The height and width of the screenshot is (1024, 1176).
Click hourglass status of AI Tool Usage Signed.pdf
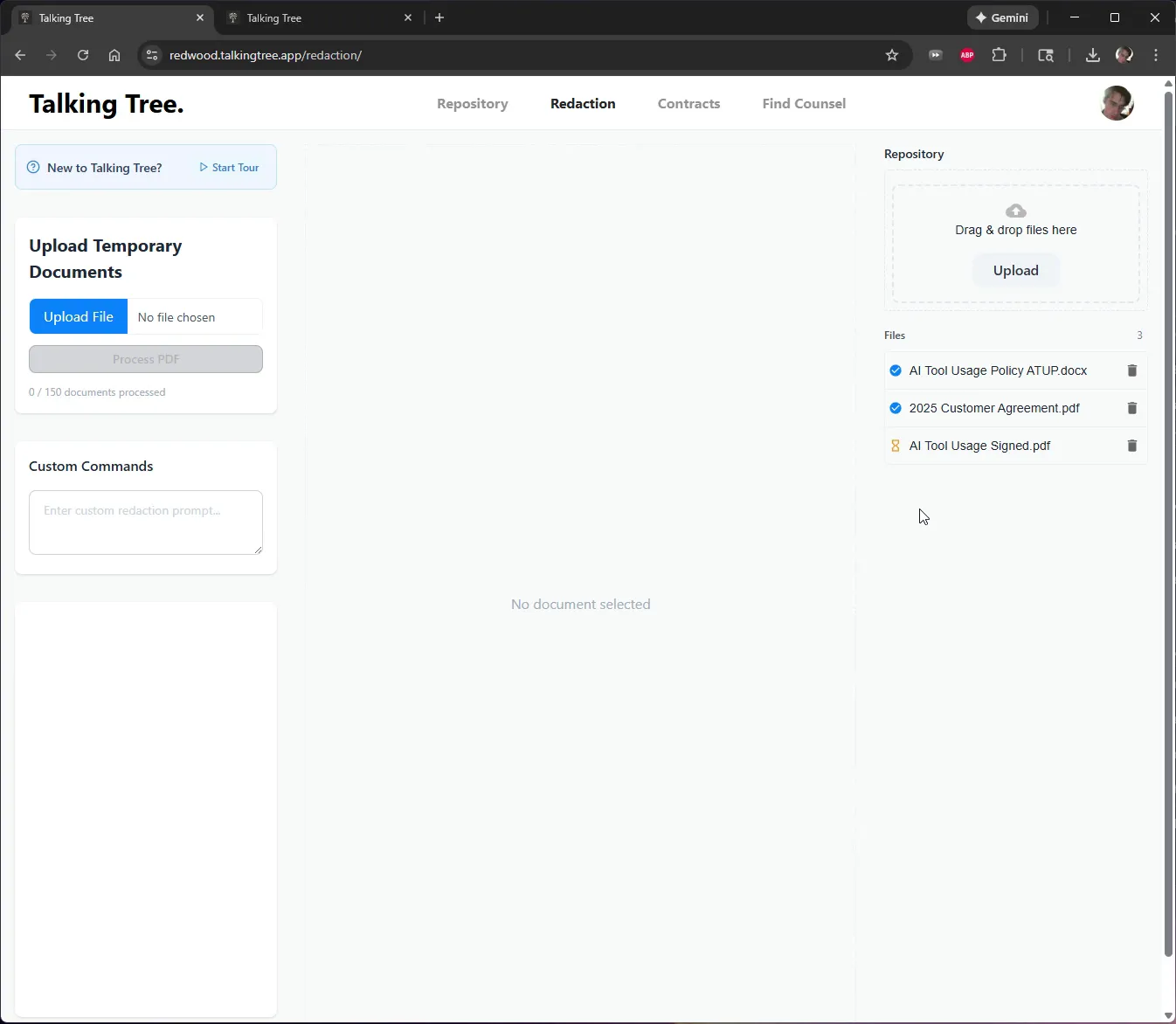(896, 446)
